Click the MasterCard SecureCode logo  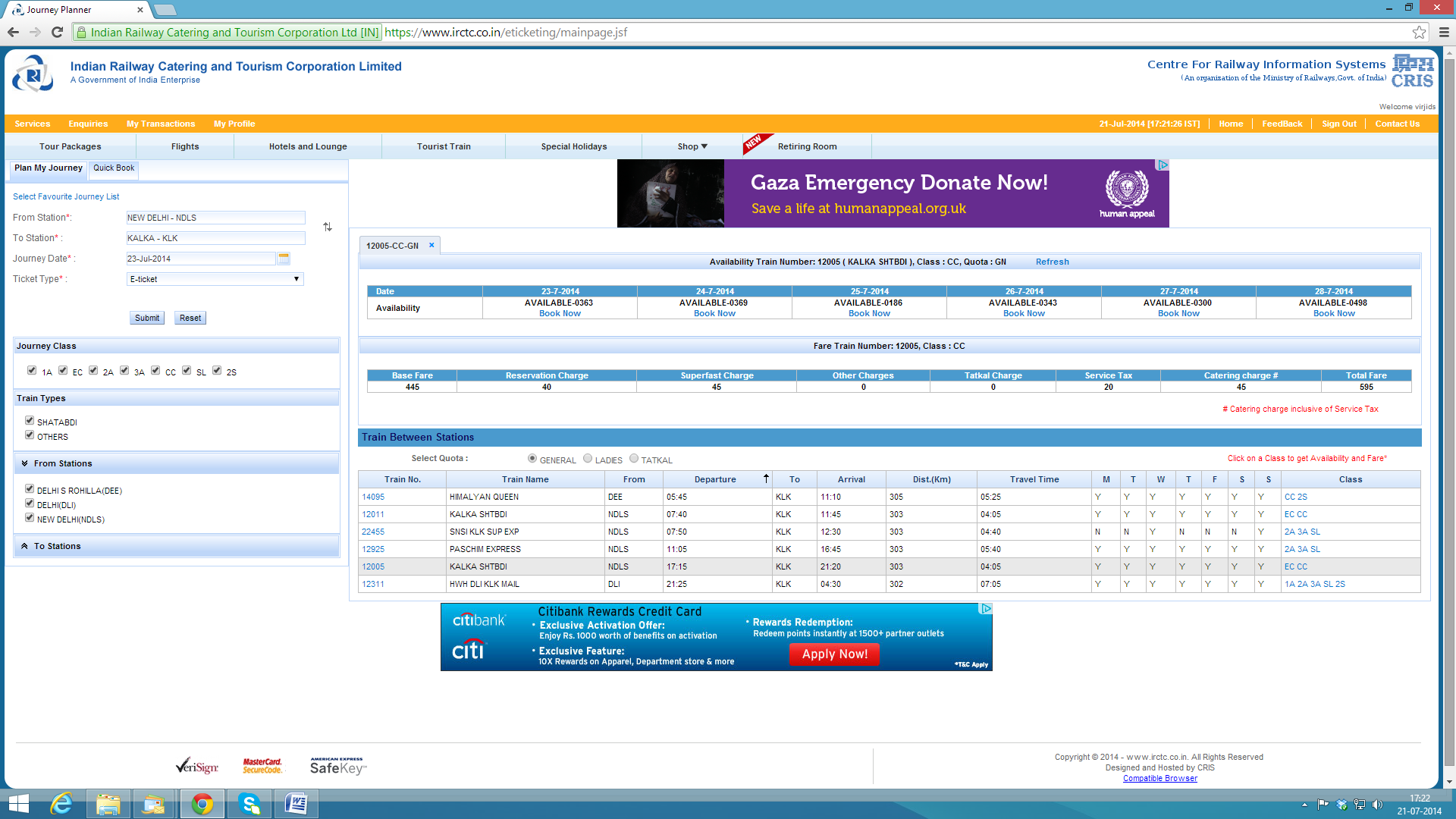pos(262,766)
